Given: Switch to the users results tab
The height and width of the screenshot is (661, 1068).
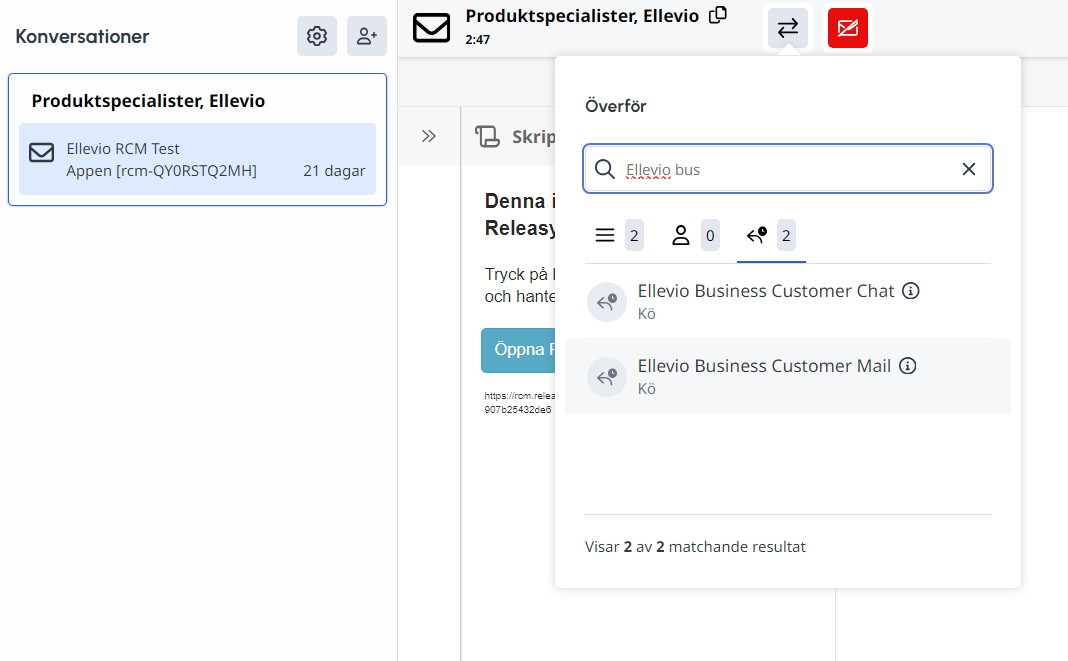Looking at the screenshot, I should [695, 236].
